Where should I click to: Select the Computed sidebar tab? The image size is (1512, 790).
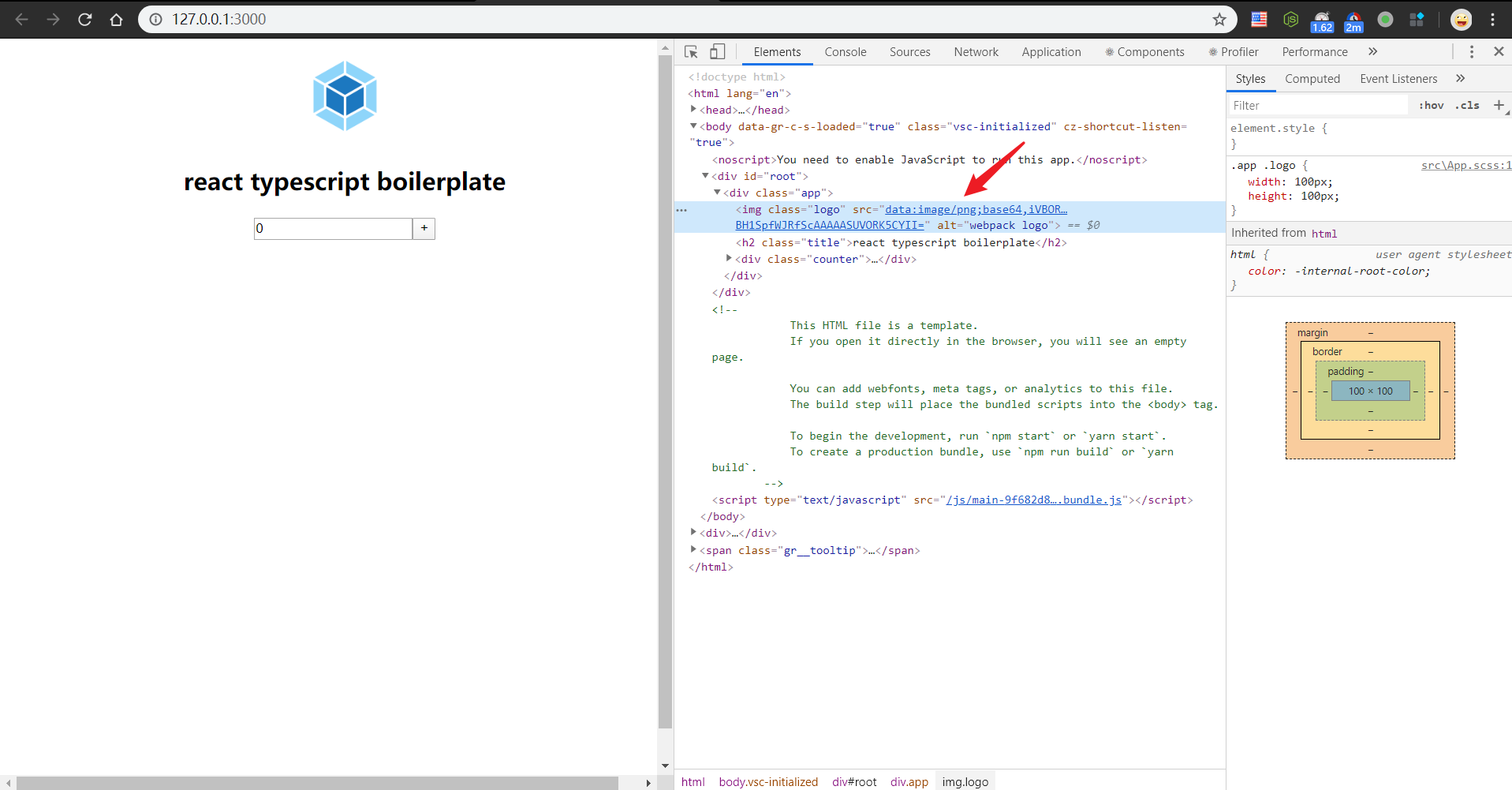point(1312,79)
